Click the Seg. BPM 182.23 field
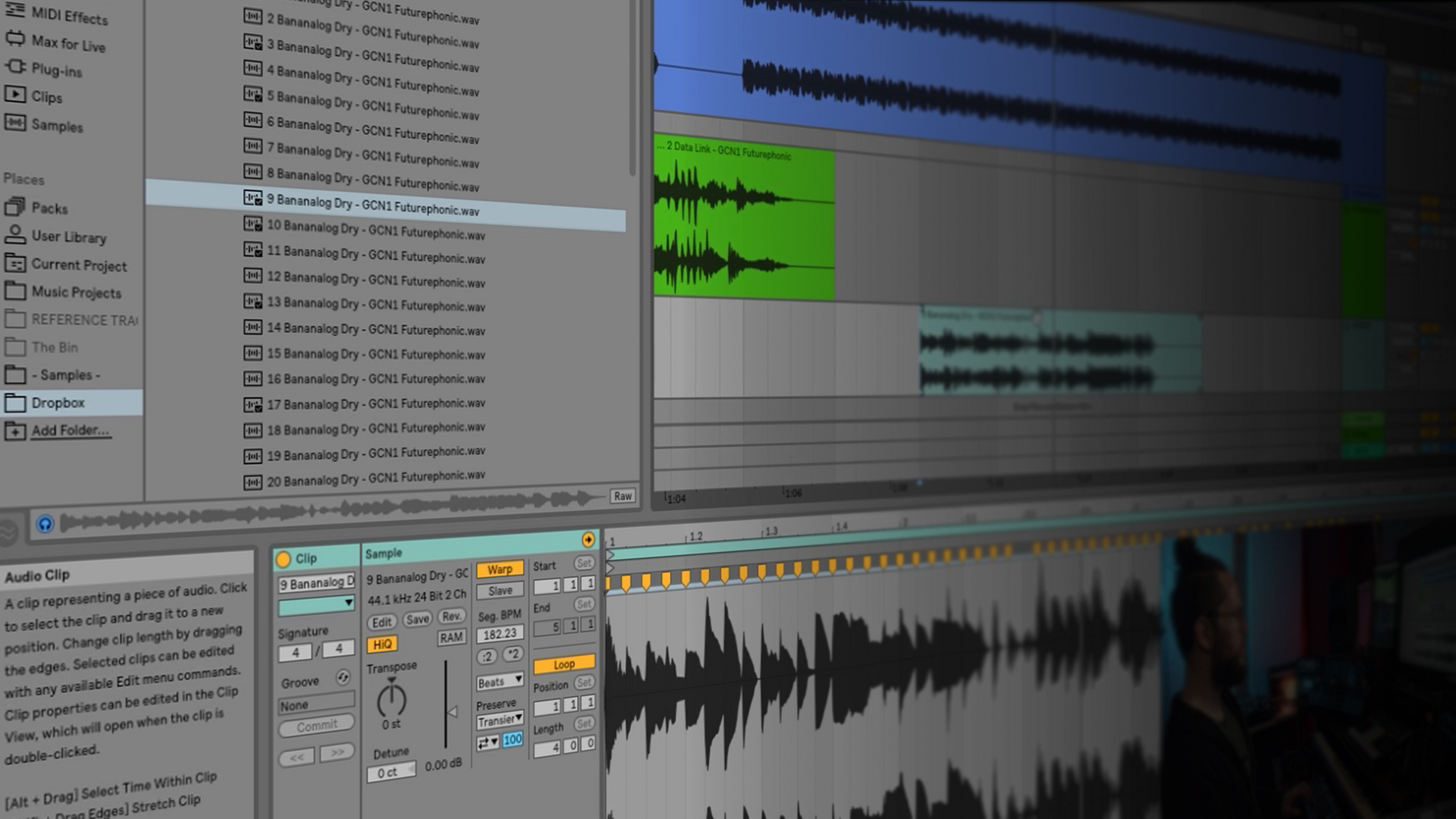This screenshot has width=1456, height=819. (x=500, y=633)
